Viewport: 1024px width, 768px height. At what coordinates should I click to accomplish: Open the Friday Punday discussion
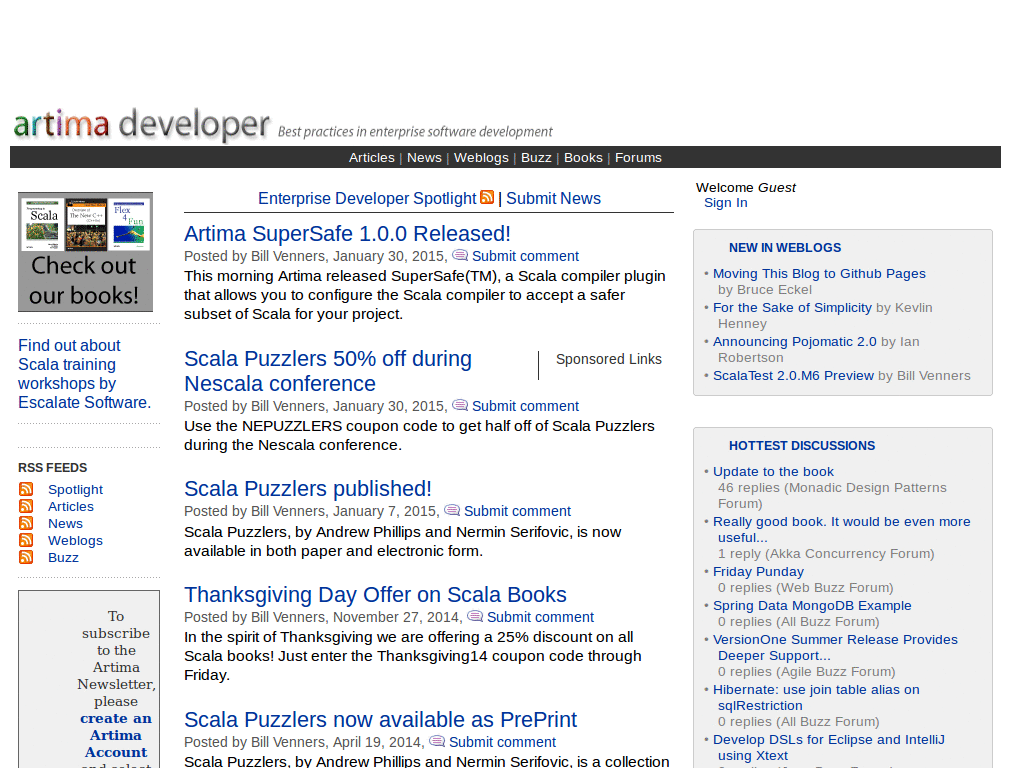coord(758,571)
